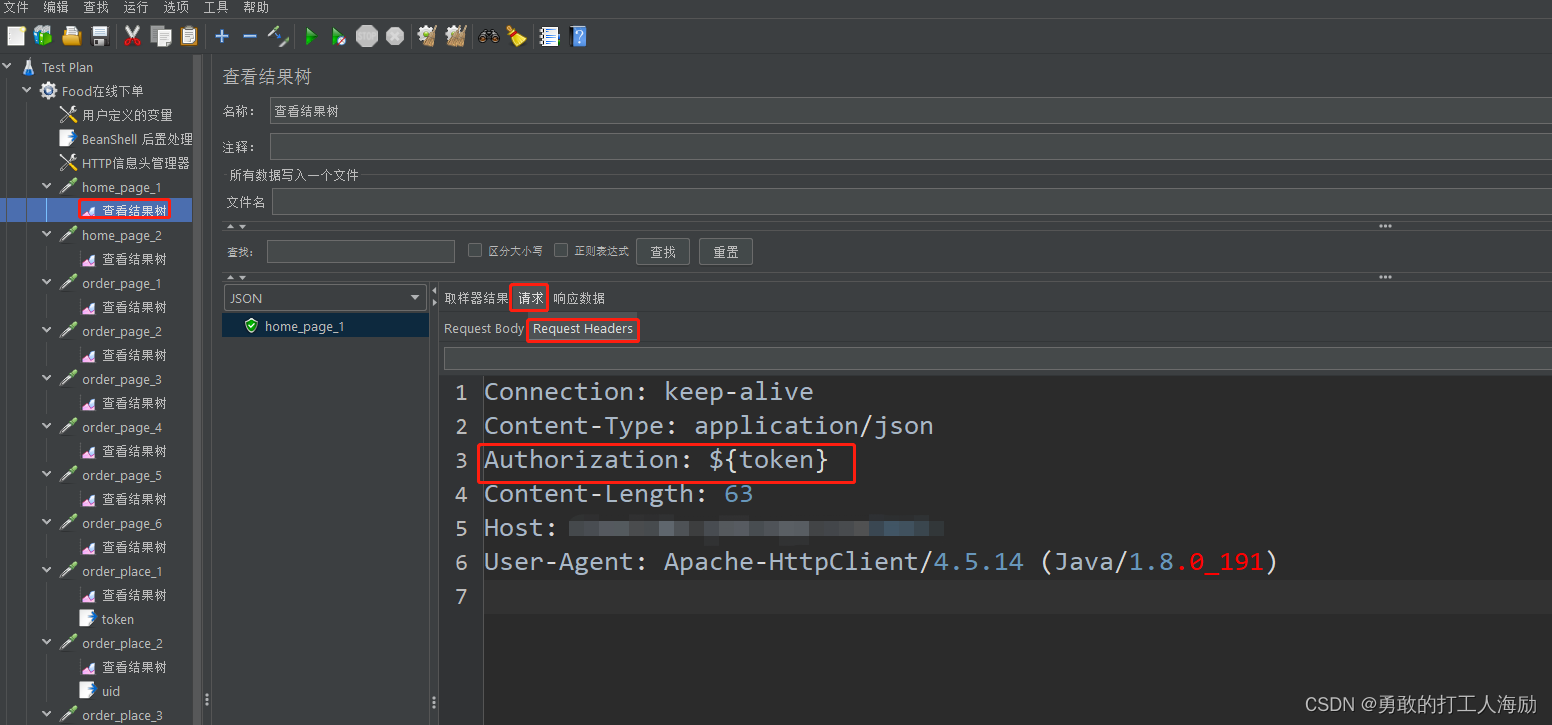Collapse the Test Plan tree node
Image resolution: width=1552 pixels, height=725 pixels.
pyautogui.click(x=8, y=67)
